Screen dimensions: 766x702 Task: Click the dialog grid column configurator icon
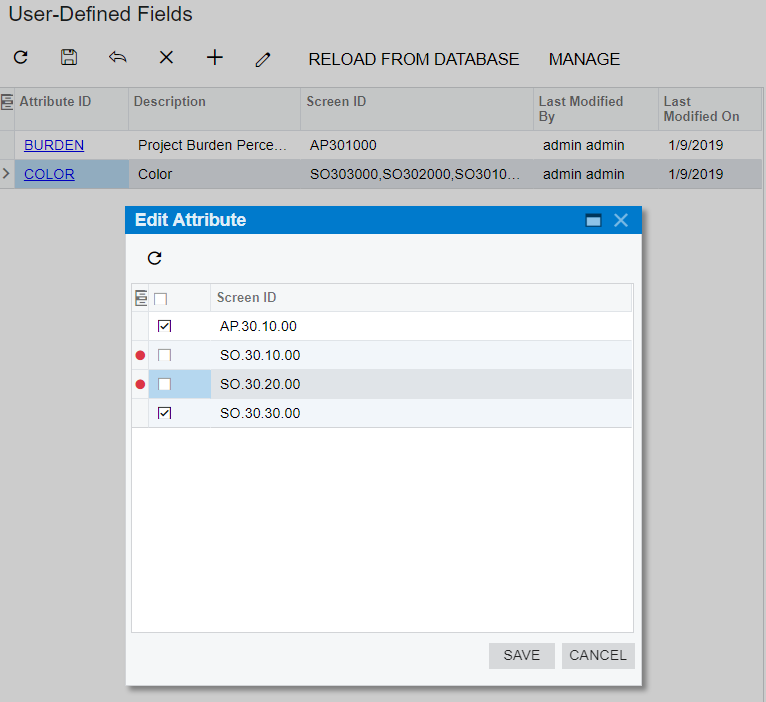click(x=141, y=298)
